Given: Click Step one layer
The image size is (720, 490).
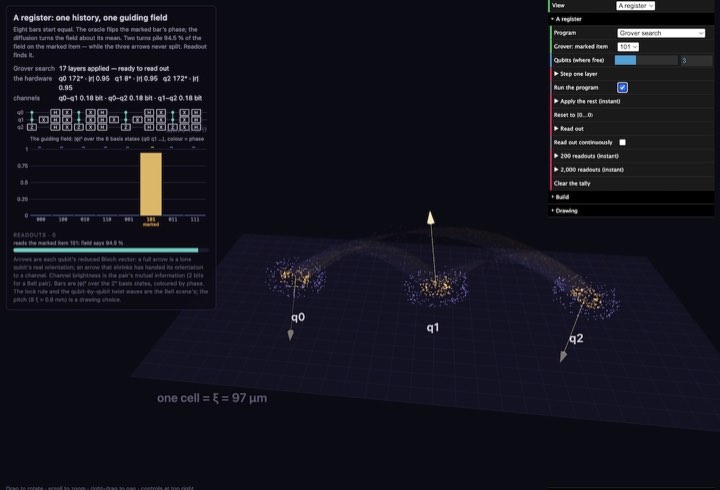Looking at the screenshot, I should tap(631, 74).
